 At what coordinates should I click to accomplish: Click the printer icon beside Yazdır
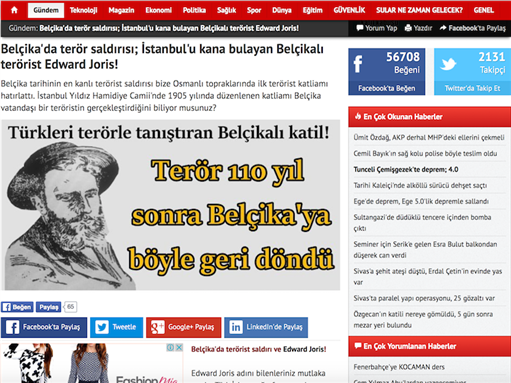pos(408,28)
